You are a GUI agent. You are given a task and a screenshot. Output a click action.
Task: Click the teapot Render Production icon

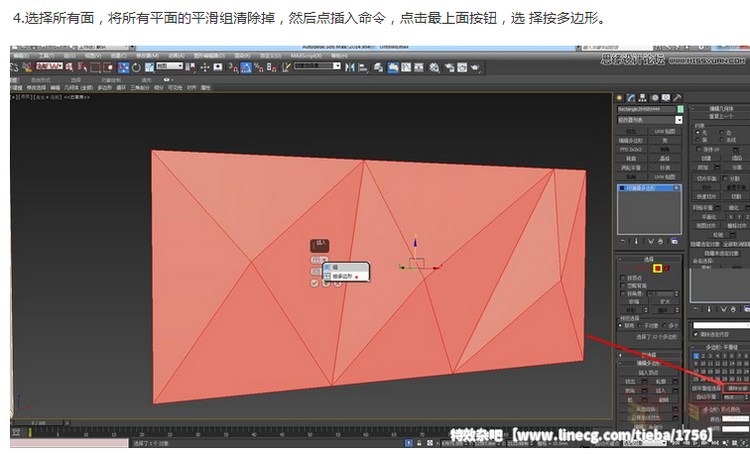coord(475,67)
